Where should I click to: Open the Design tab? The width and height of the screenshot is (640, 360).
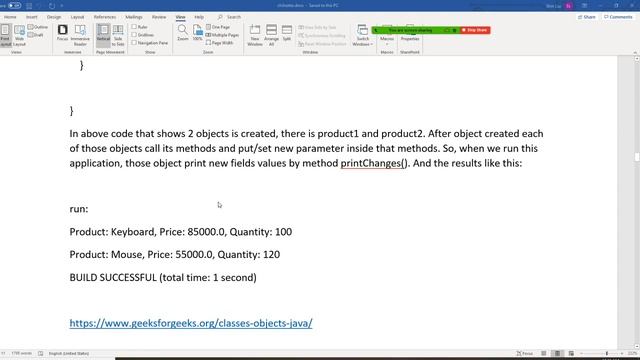click(54, 17)
